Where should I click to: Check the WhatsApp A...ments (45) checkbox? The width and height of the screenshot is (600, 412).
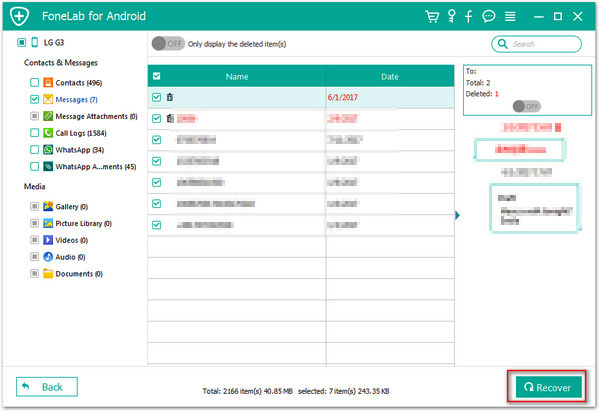(34, 166)
